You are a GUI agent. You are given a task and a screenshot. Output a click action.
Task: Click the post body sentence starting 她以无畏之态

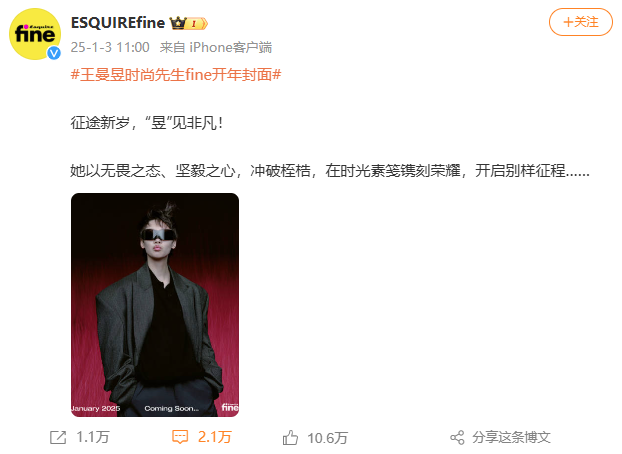[x=330, y=171]
